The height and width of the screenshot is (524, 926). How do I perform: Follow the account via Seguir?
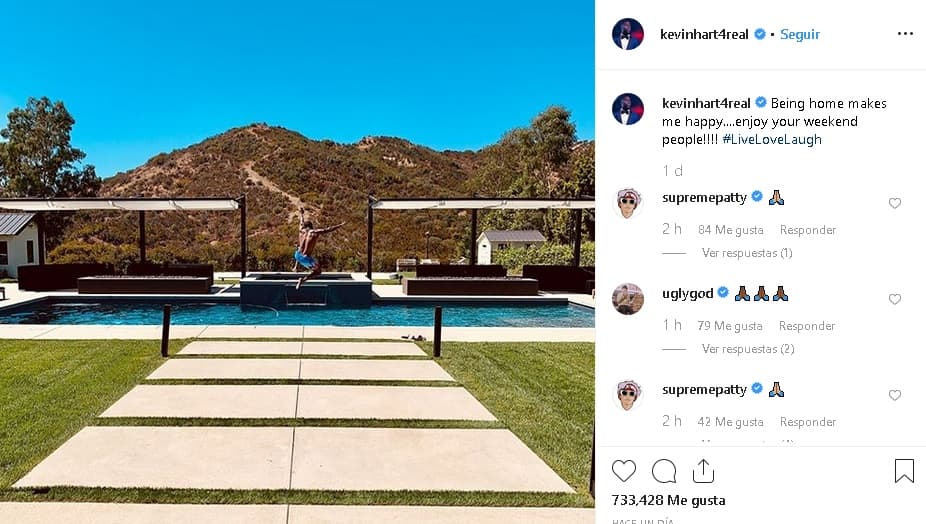click(800, 34)
